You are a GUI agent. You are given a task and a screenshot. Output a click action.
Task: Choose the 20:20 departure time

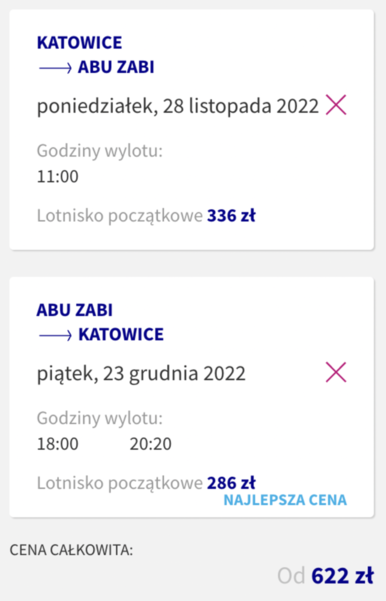coord(151,444)
